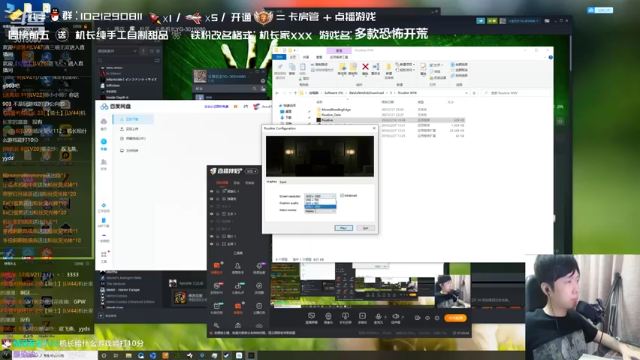
Task: Click the blue Help icon in Explorer
Action: (551, 57)
